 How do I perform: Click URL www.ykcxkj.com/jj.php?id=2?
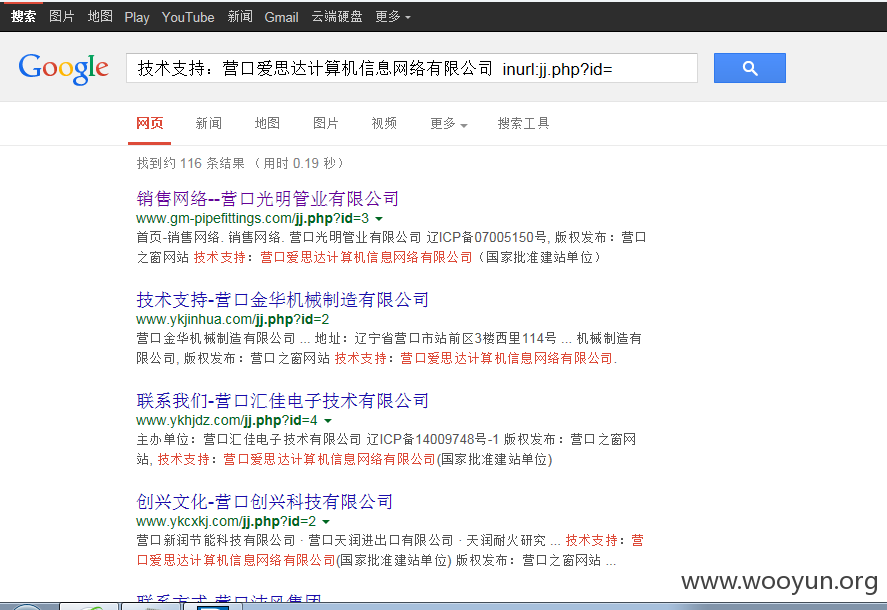[226, 521]
